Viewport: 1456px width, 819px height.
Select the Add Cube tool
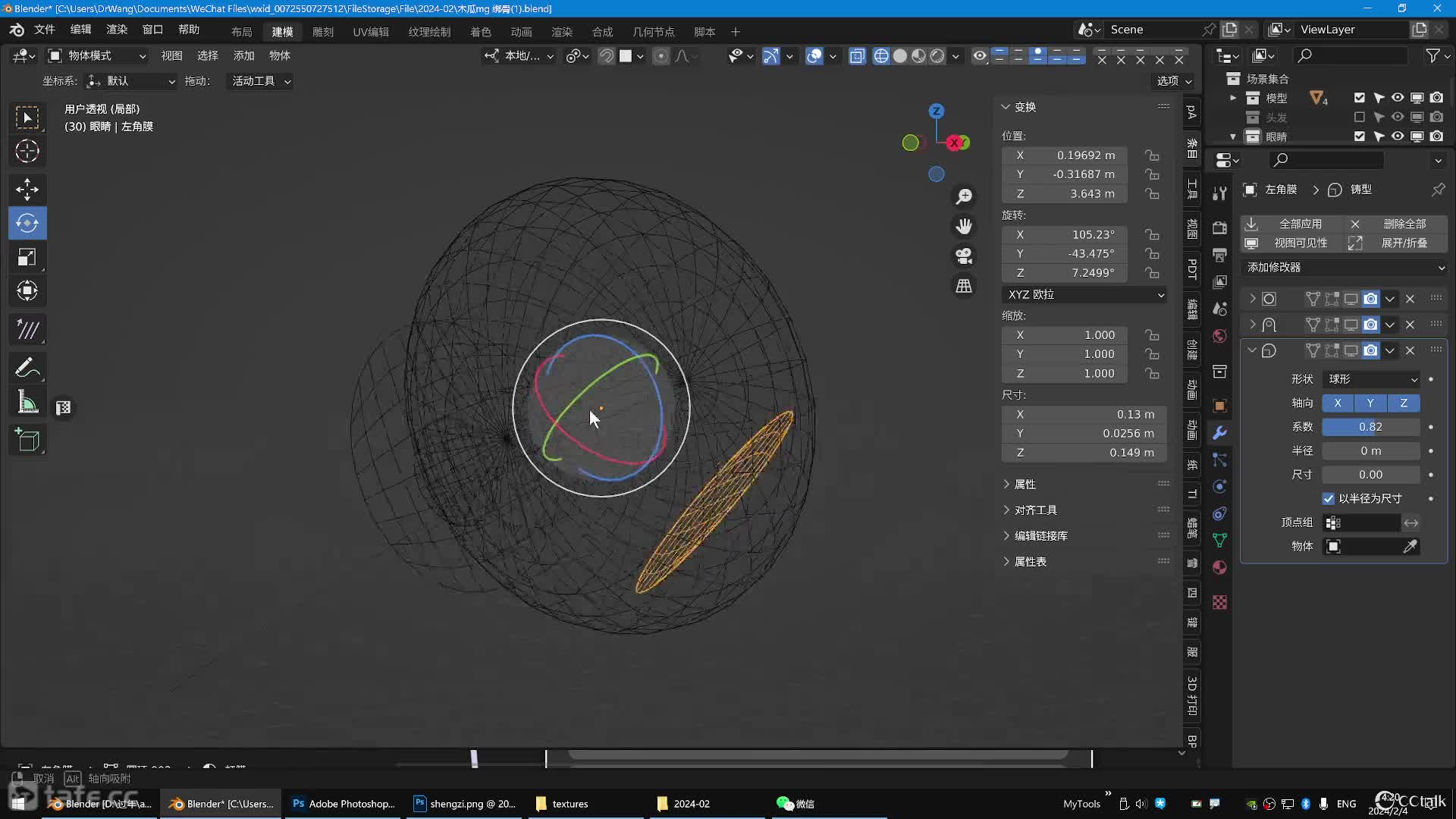pos(27,441)
